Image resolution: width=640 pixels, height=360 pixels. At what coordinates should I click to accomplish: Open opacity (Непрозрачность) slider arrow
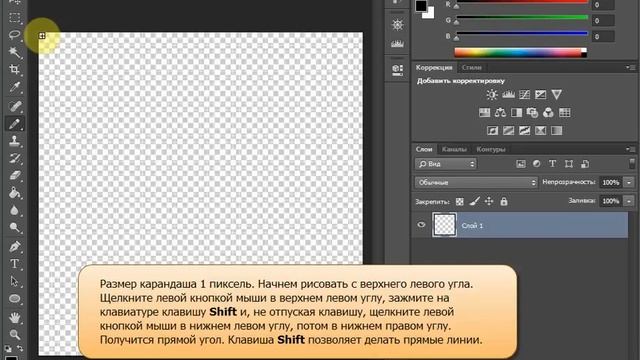pyautogui.click(x=629, y=182)
